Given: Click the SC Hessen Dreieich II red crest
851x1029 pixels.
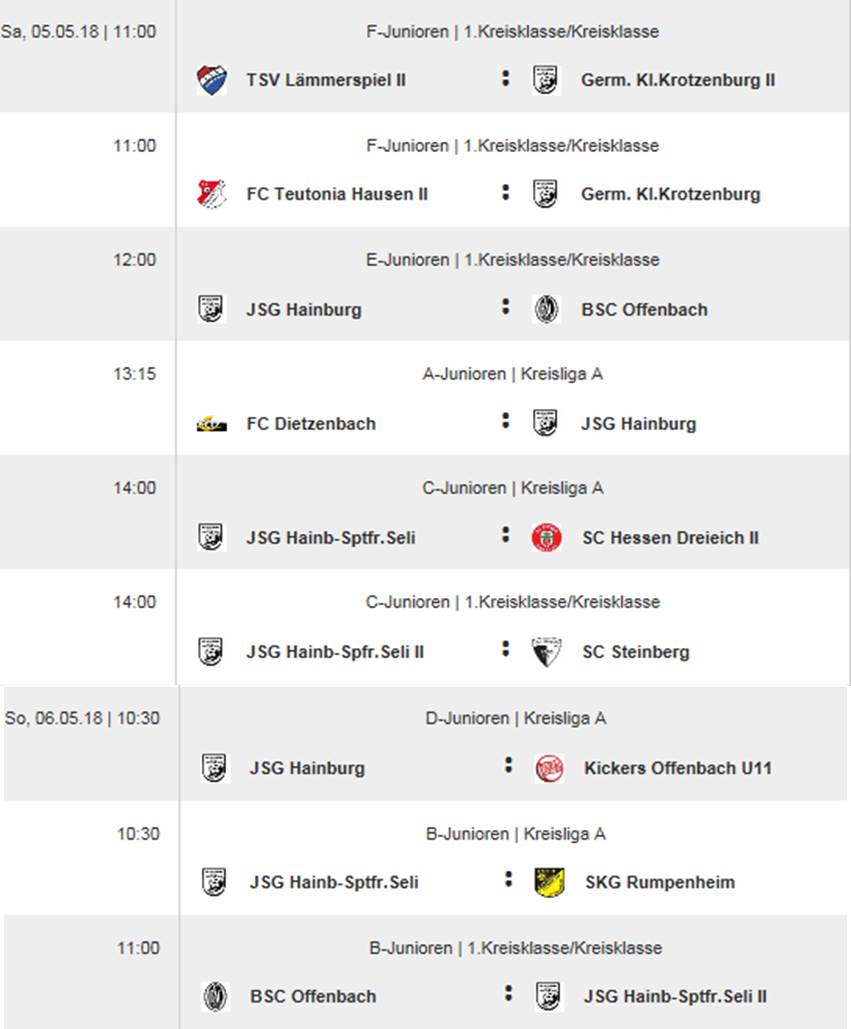Looking at the screenshot, I should 547,538.
